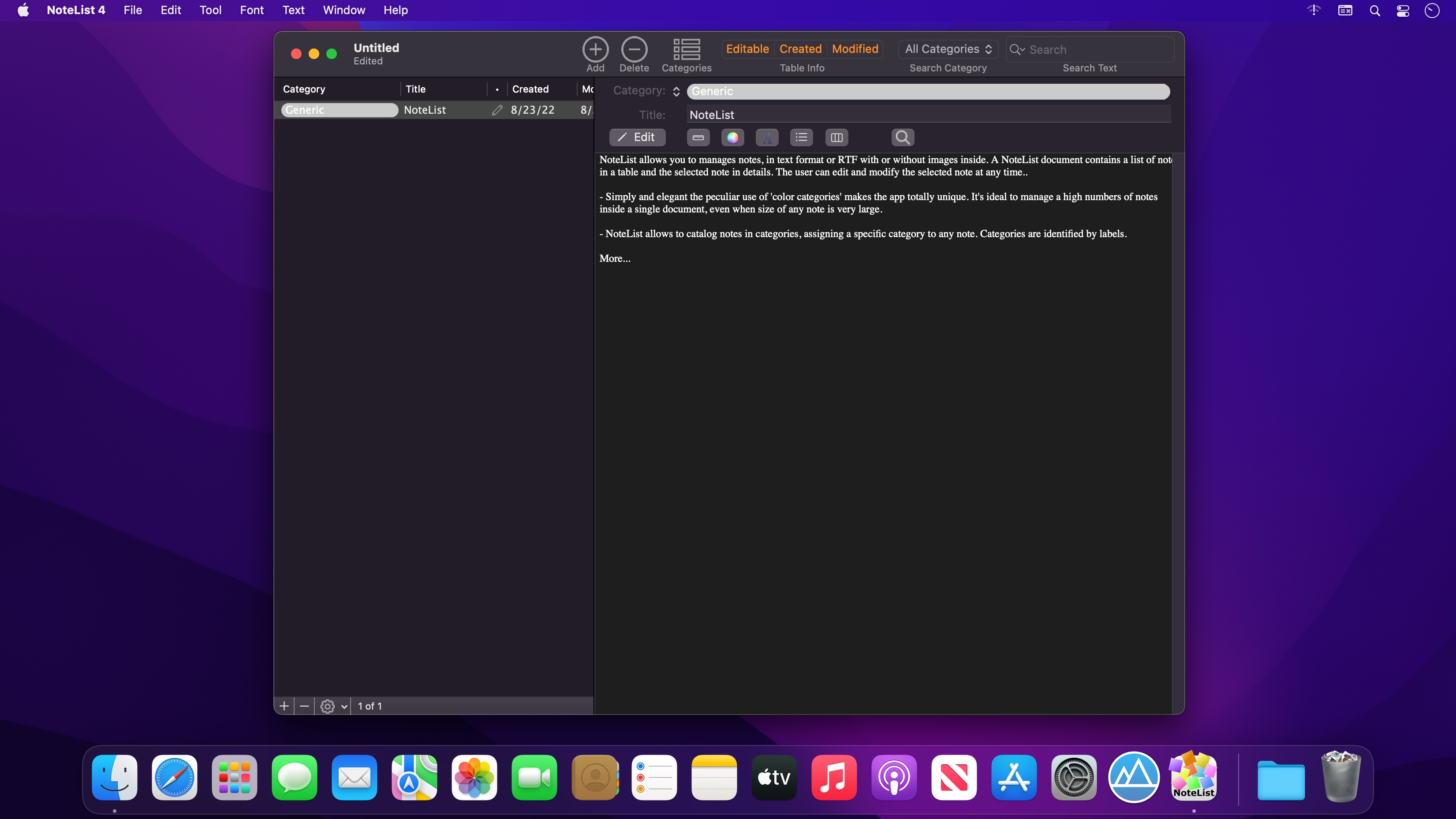Viewport: 1456px width, 819px height.
Task: Open the Font menu
Action: [x=251, y=10]
